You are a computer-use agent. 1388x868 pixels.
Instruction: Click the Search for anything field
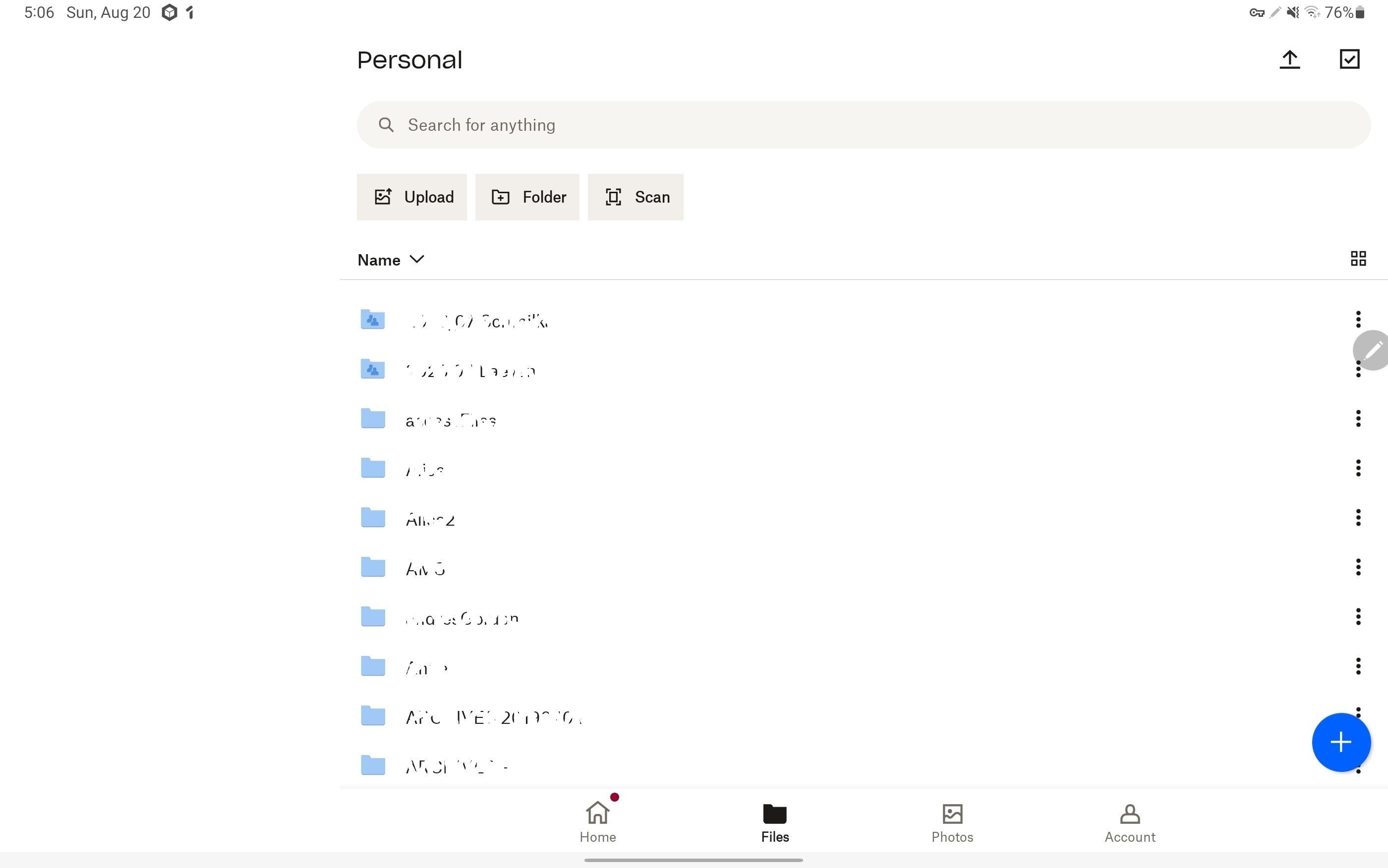[x=863, y=125]
